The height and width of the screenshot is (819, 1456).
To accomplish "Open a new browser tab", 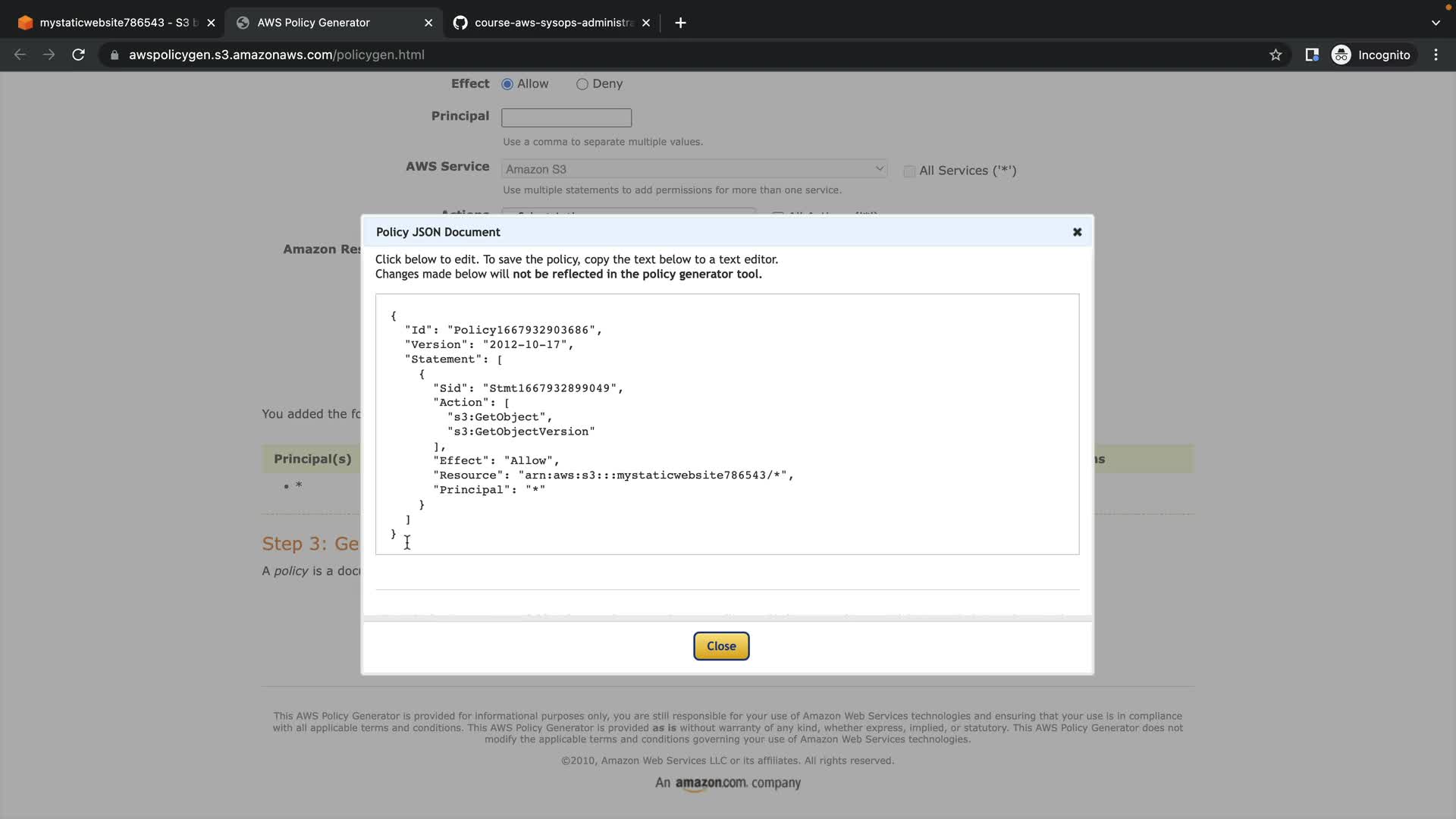I will point(680,23).
